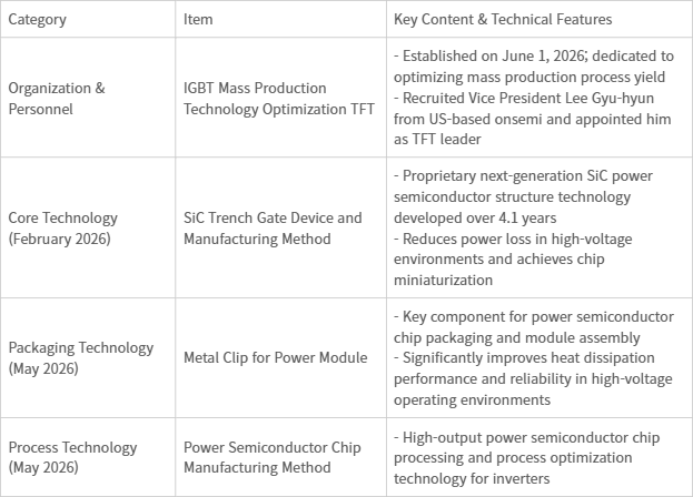Select the Key component for power semiconductor text

pos(534,327)
